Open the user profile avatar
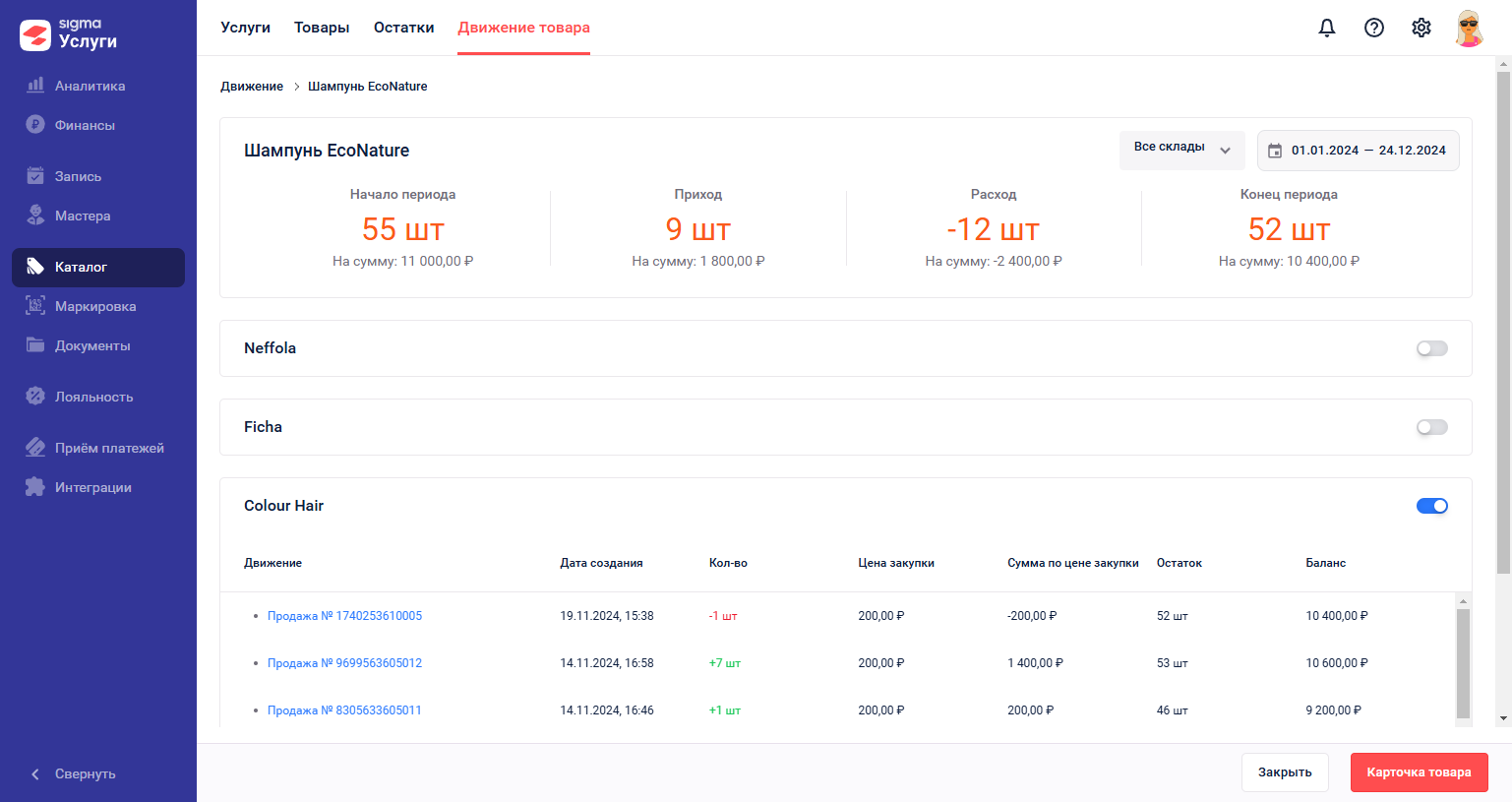The width and height of the screenshot is (1512, 802). coord(1469,28)
